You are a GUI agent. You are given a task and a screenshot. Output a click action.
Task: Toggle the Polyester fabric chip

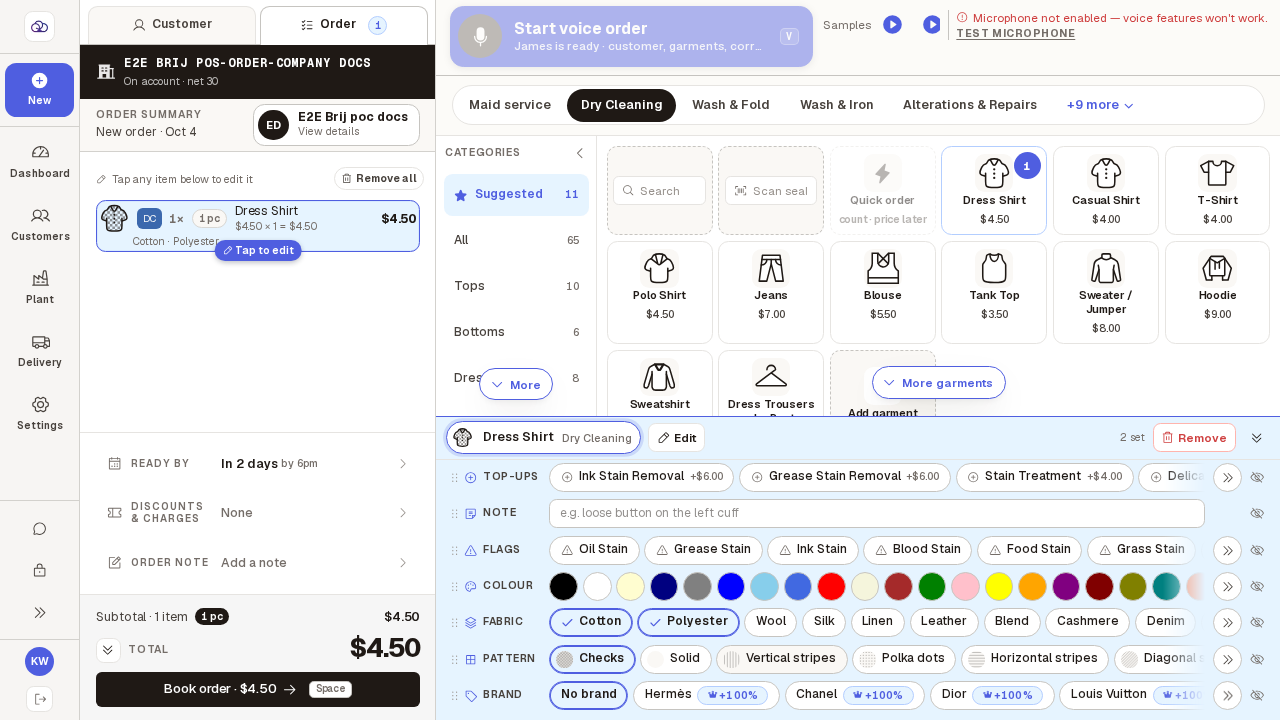click(x=688, y=622)
